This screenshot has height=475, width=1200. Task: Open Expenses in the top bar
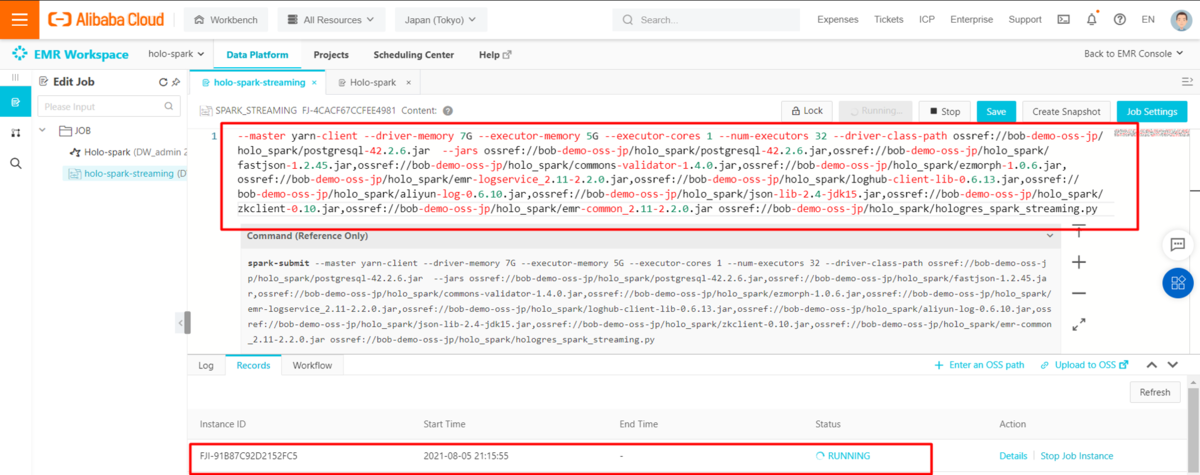click(838, 19)
